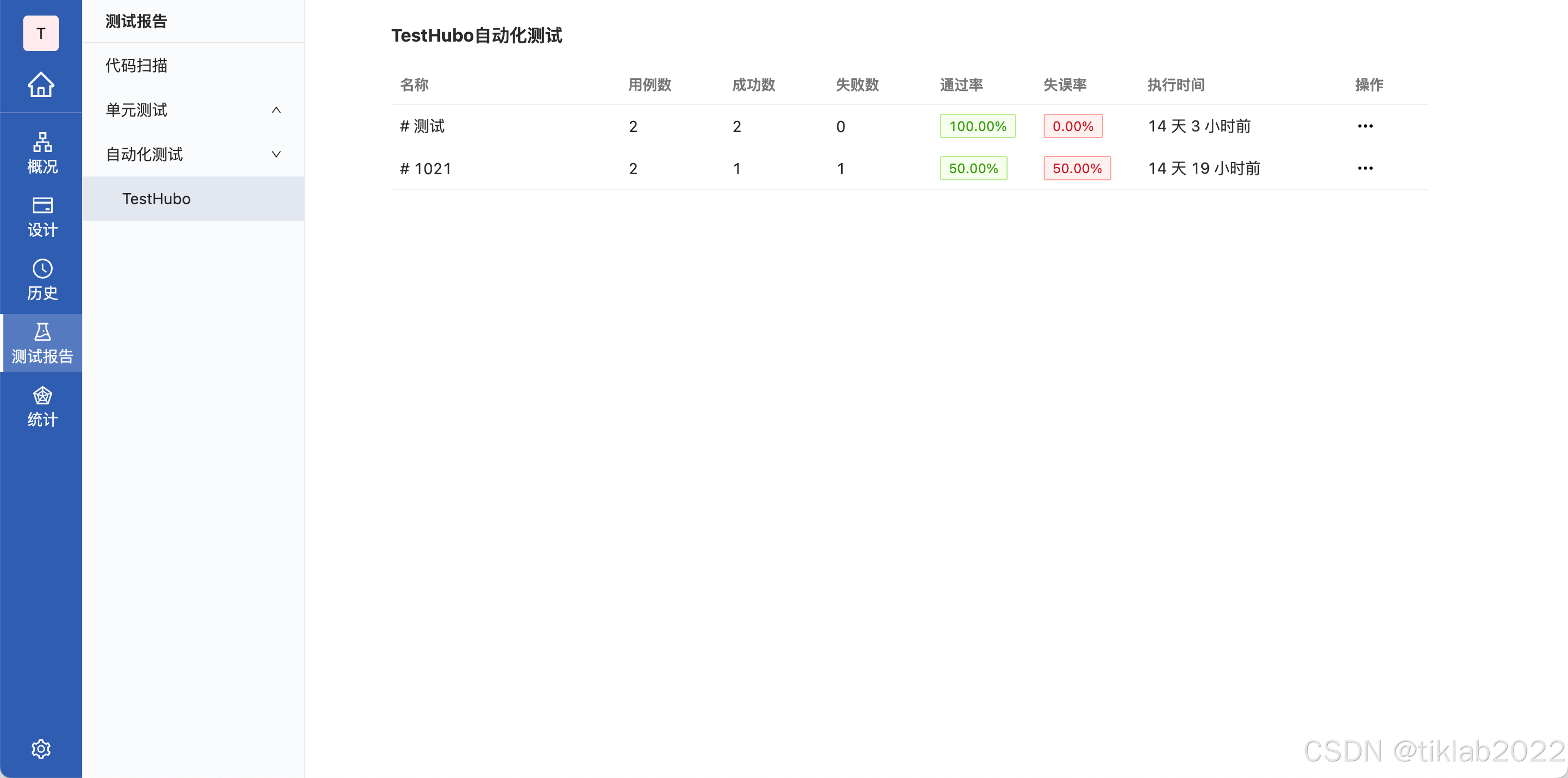Open the # 测试 report row
Viewport: 1568px width, 778px height.
(909, 126)
